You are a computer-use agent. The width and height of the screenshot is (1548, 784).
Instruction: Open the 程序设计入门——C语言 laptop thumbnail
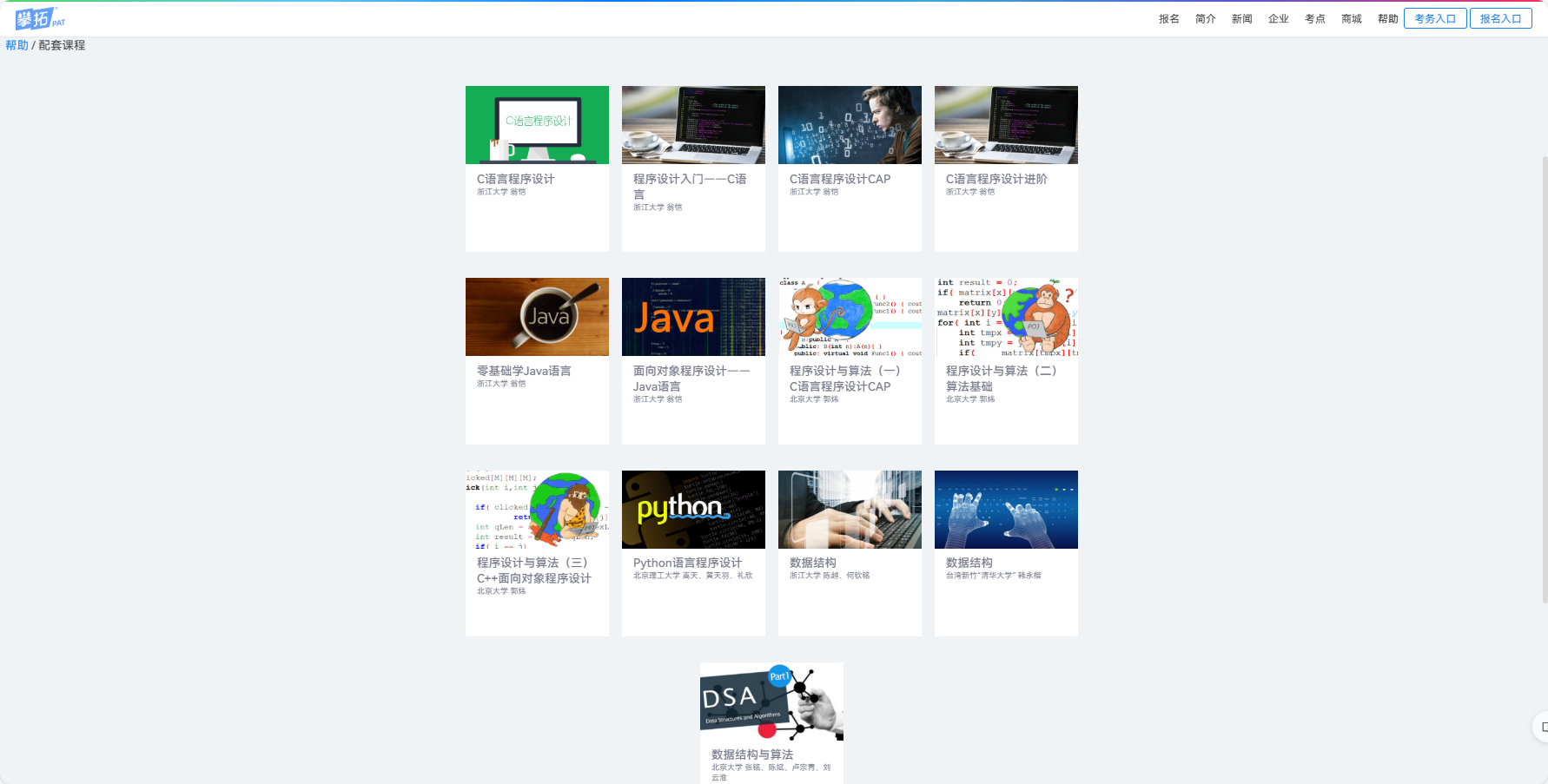coord(693,125)
